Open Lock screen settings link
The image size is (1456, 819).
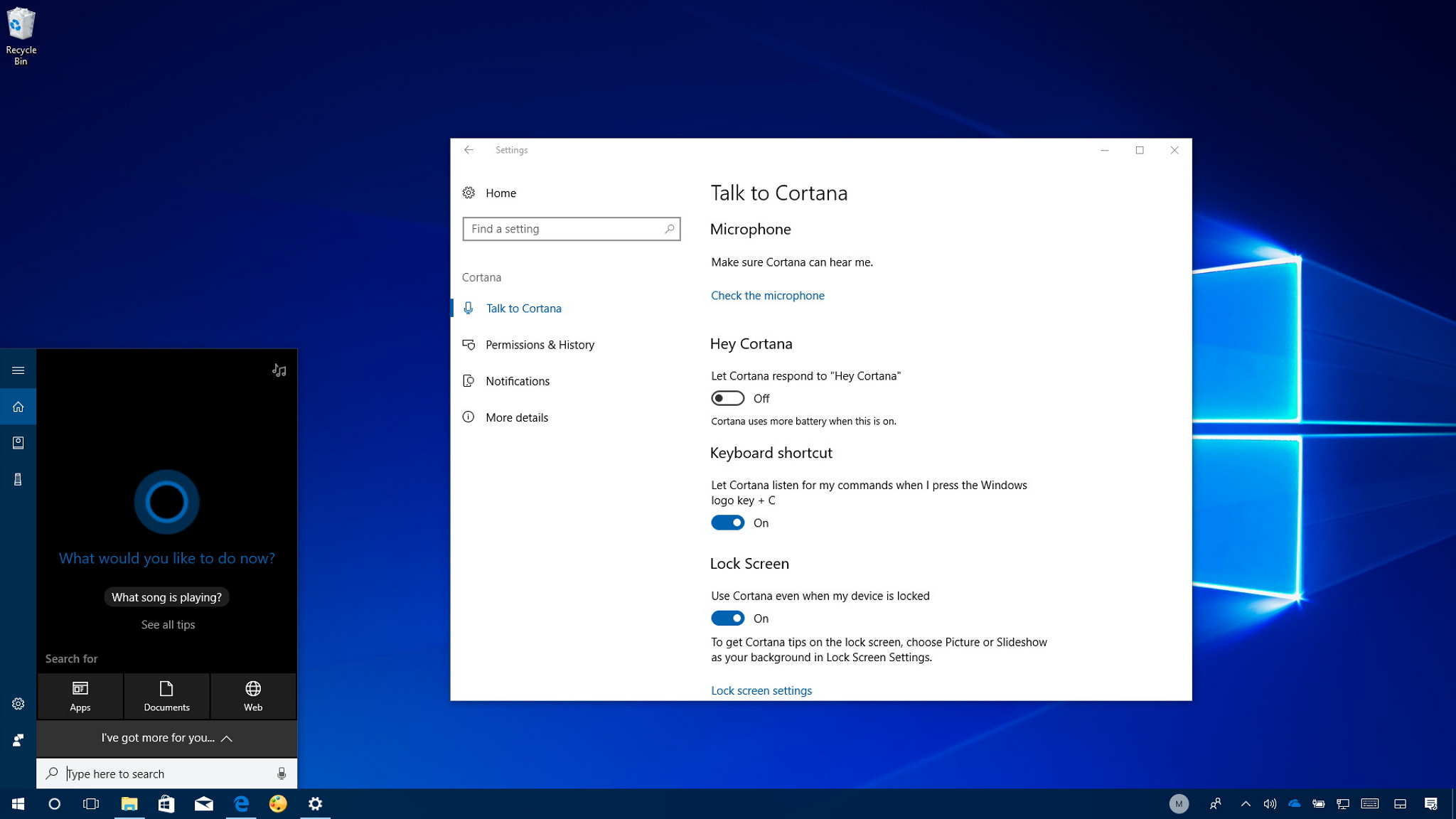[x=761, y=690]
